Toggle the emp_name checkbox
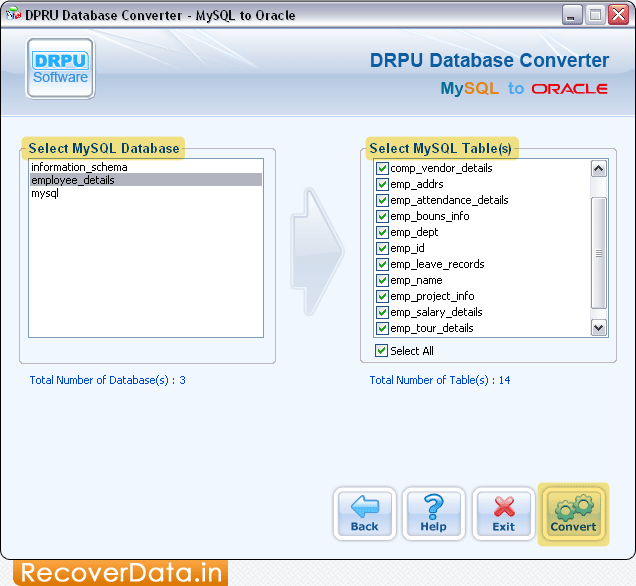The image size is (636, 586). (x=382, y=280)
